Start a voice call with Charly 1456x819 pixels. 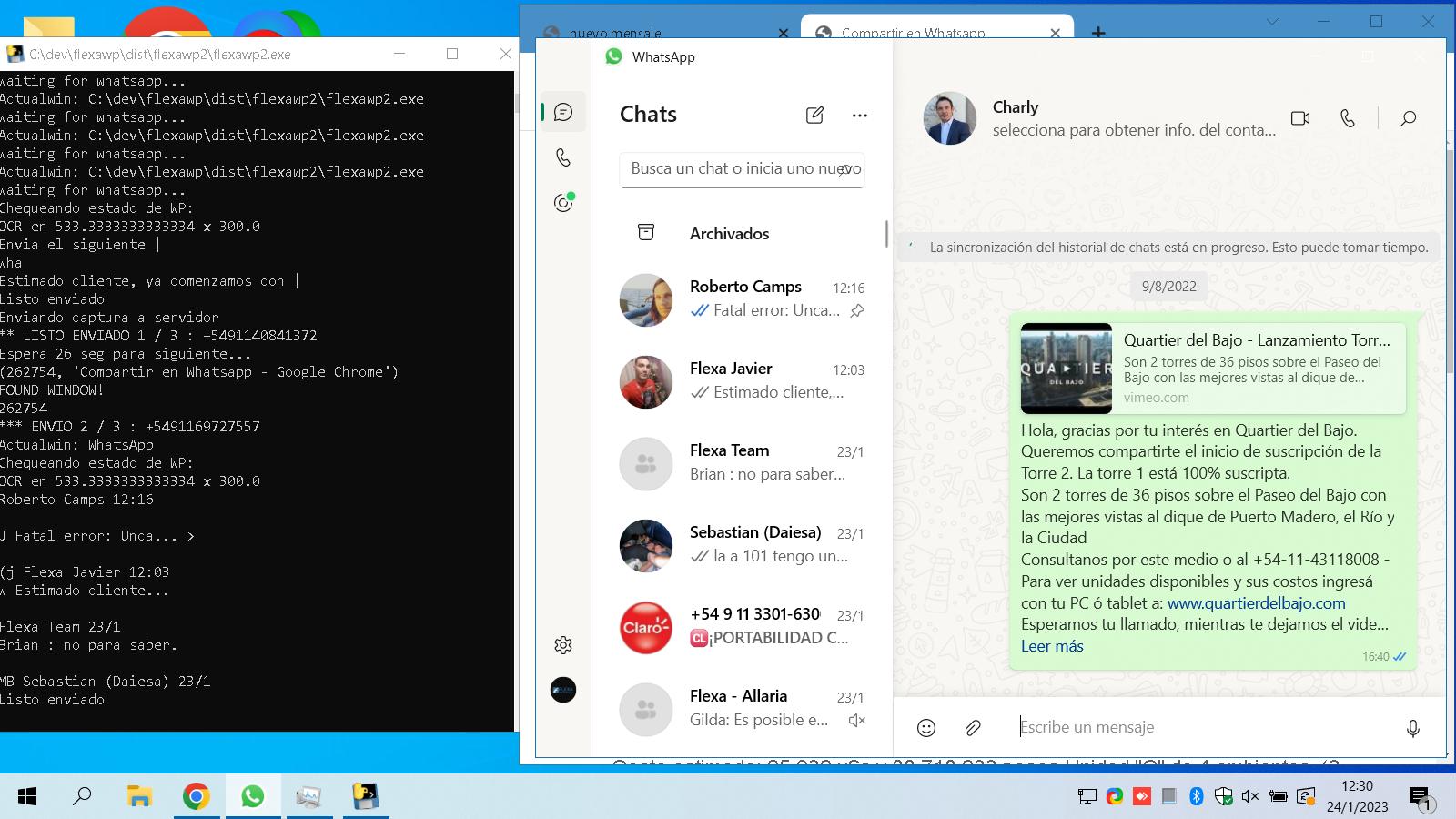click(1348, 118)
